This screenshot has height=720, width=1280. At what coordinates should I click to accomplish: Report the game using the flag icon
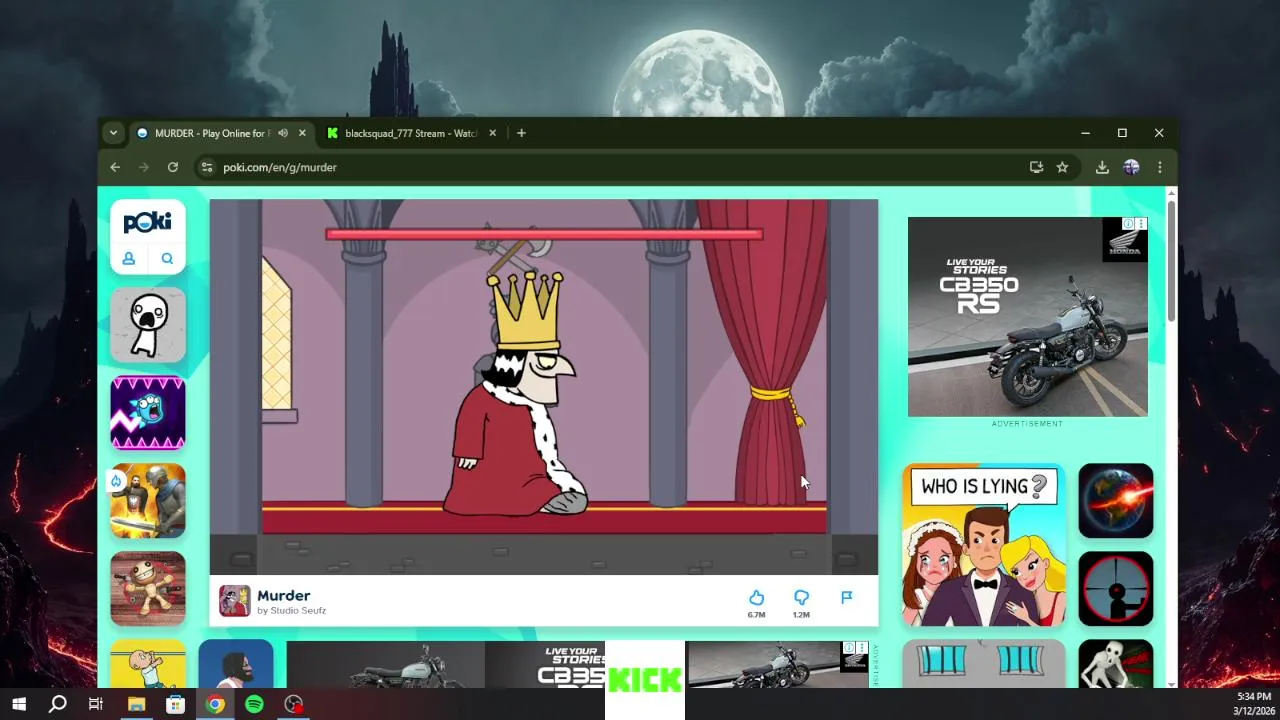[846, 598]
